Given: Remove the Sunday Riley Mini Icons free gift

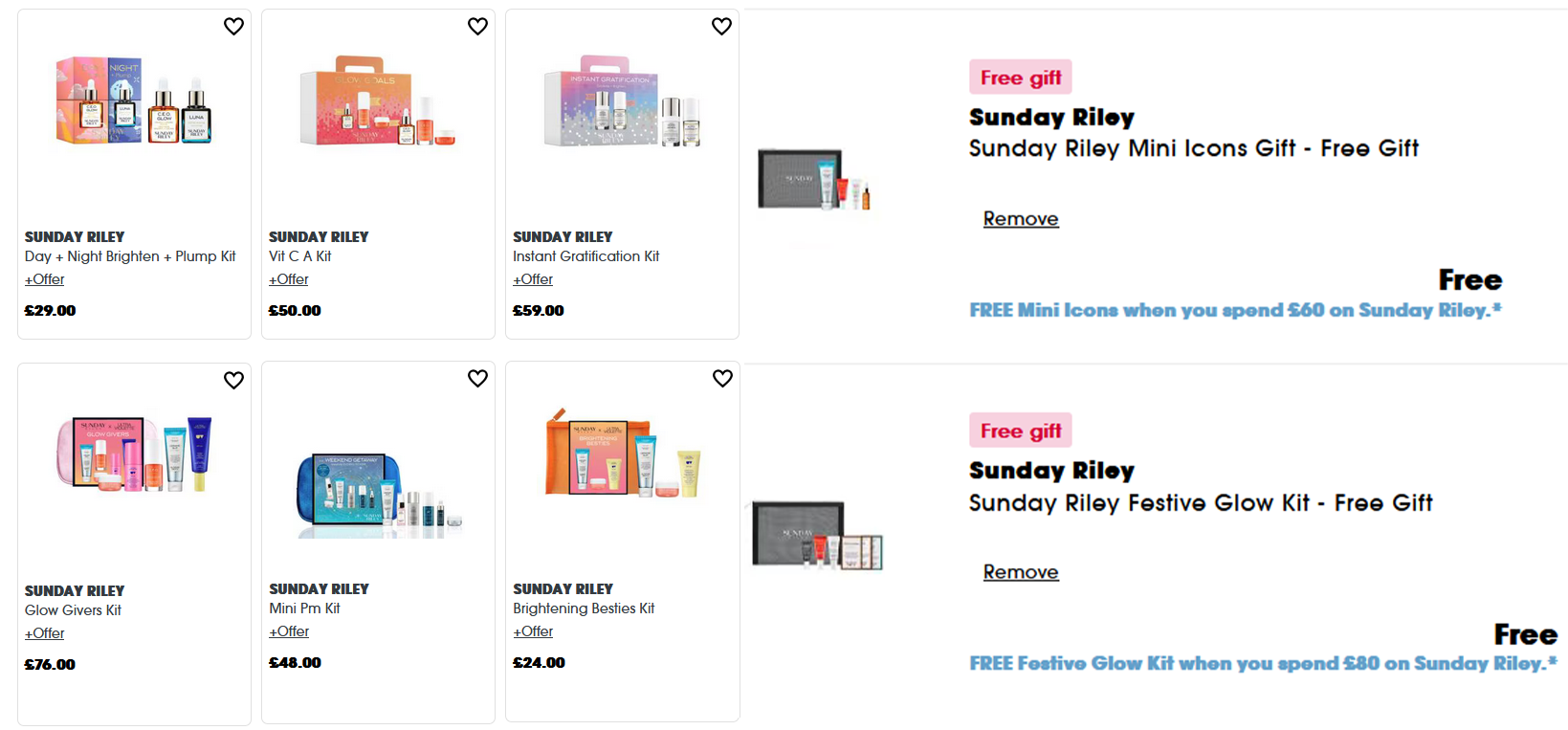Looking at the screenshot, I should pyautogui.click(x=1021, y=218).
